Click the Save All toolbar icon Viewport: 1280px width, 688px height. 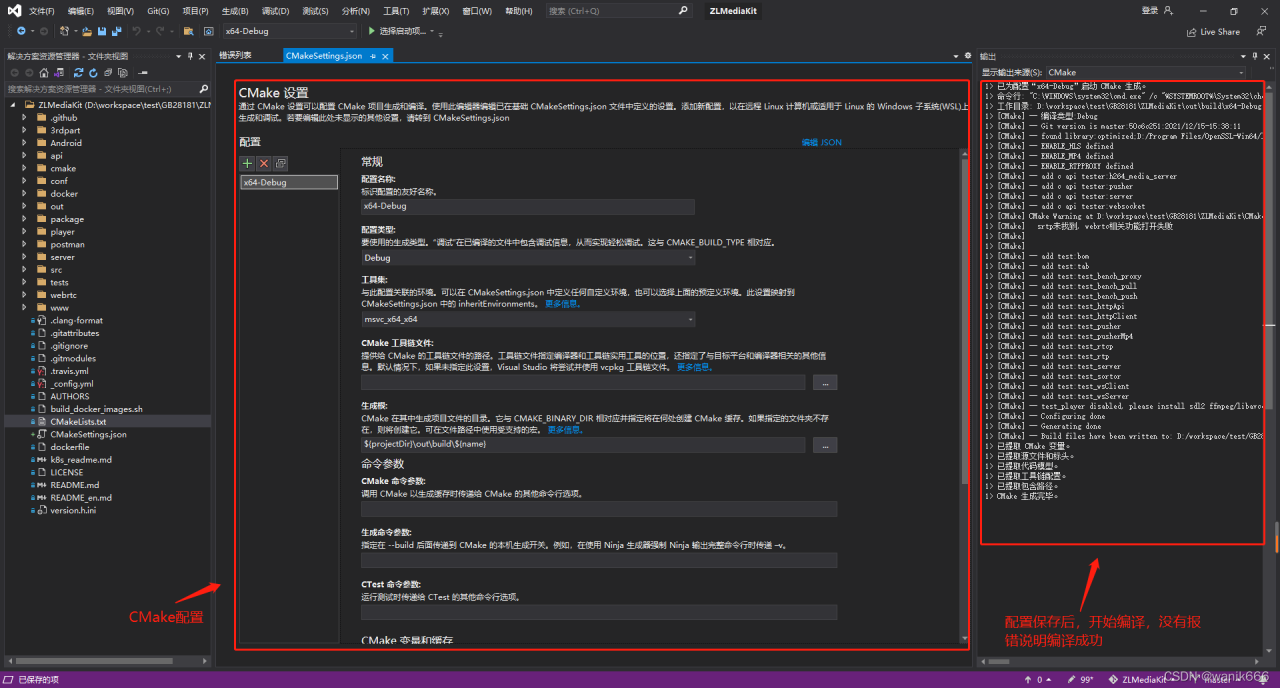[x=117, y=31]
